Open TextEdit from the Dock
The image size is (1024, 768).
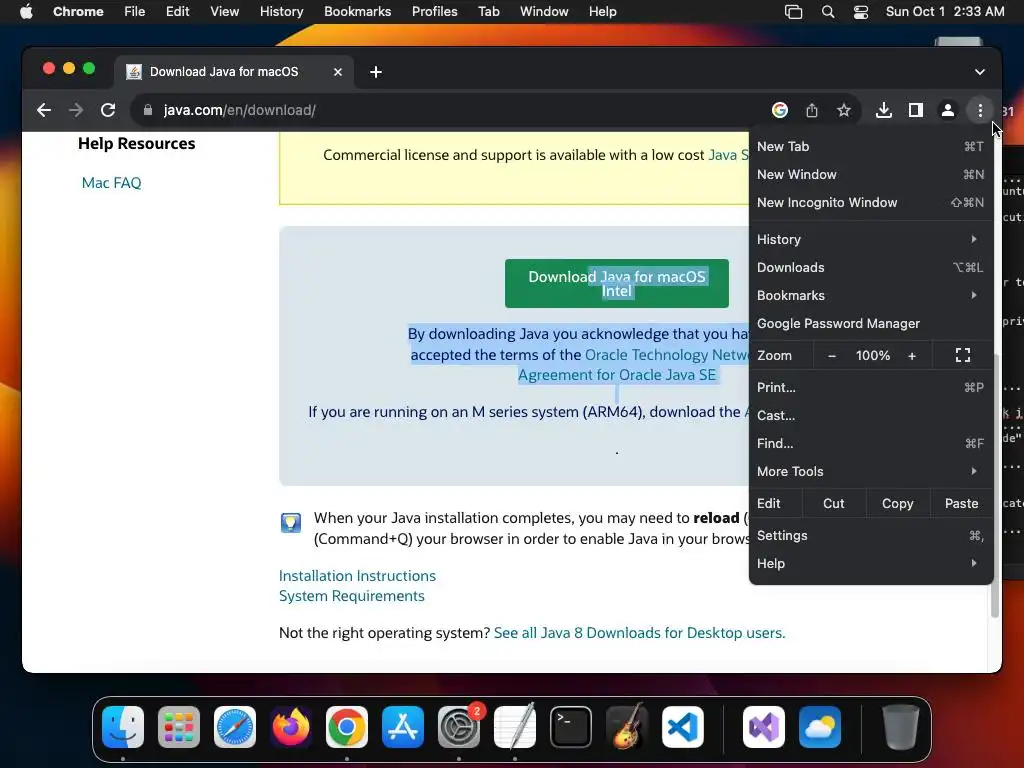click(x=515, y=727)
